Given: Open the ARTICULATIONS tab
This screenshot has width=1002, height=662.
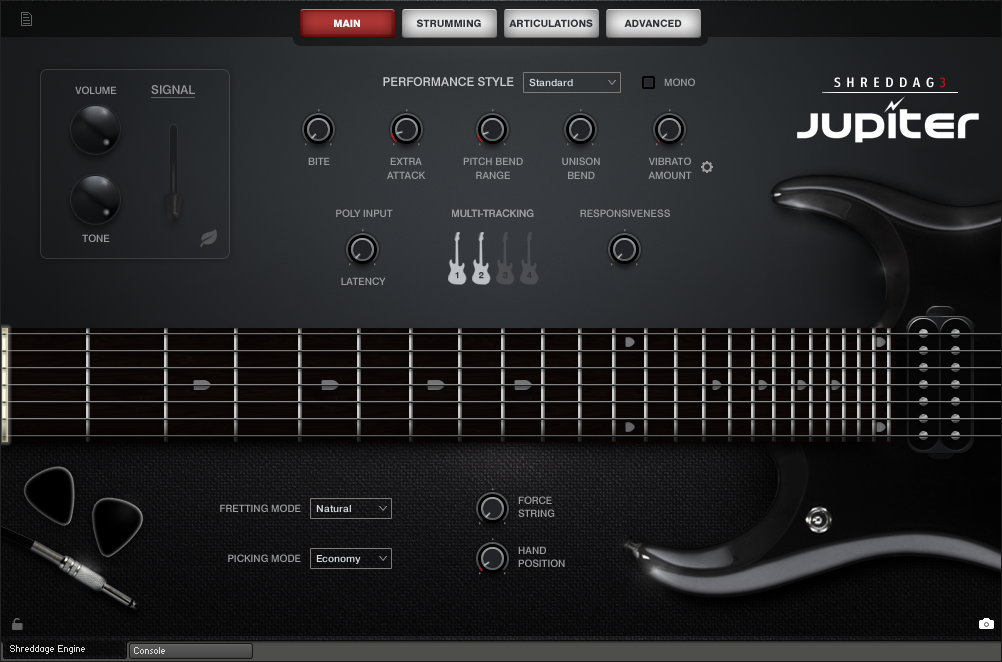Looking at the screenshot, I should (x=551, y=22).
